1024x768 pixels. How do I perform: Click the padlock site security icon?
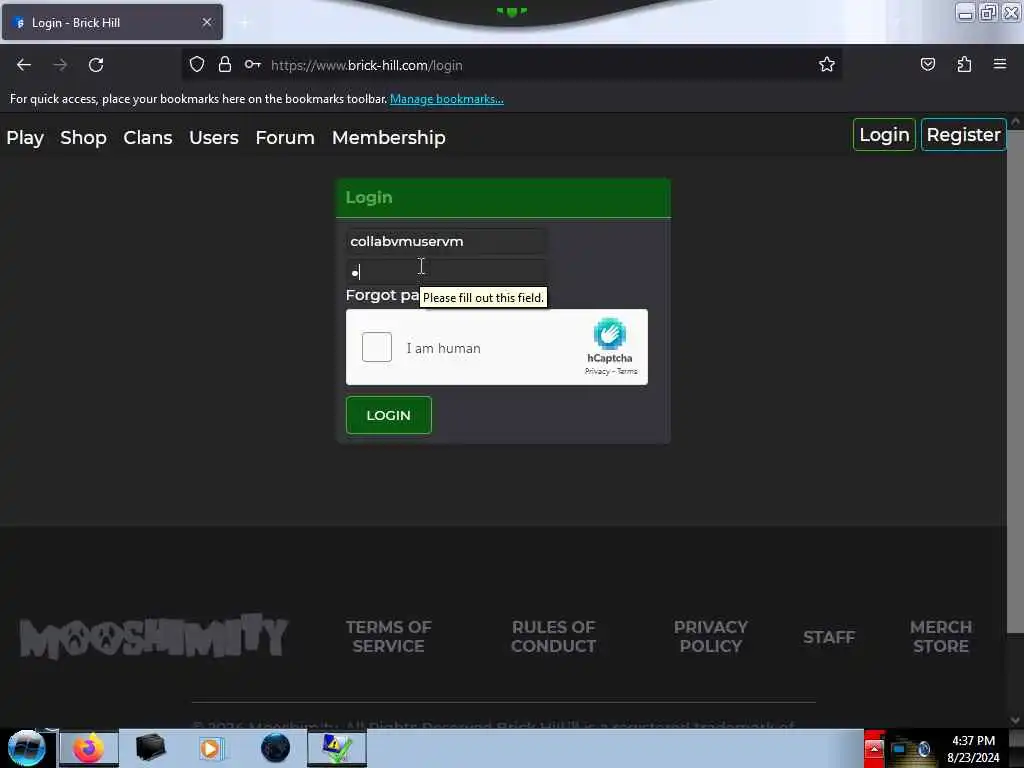[x=225, y=64]
